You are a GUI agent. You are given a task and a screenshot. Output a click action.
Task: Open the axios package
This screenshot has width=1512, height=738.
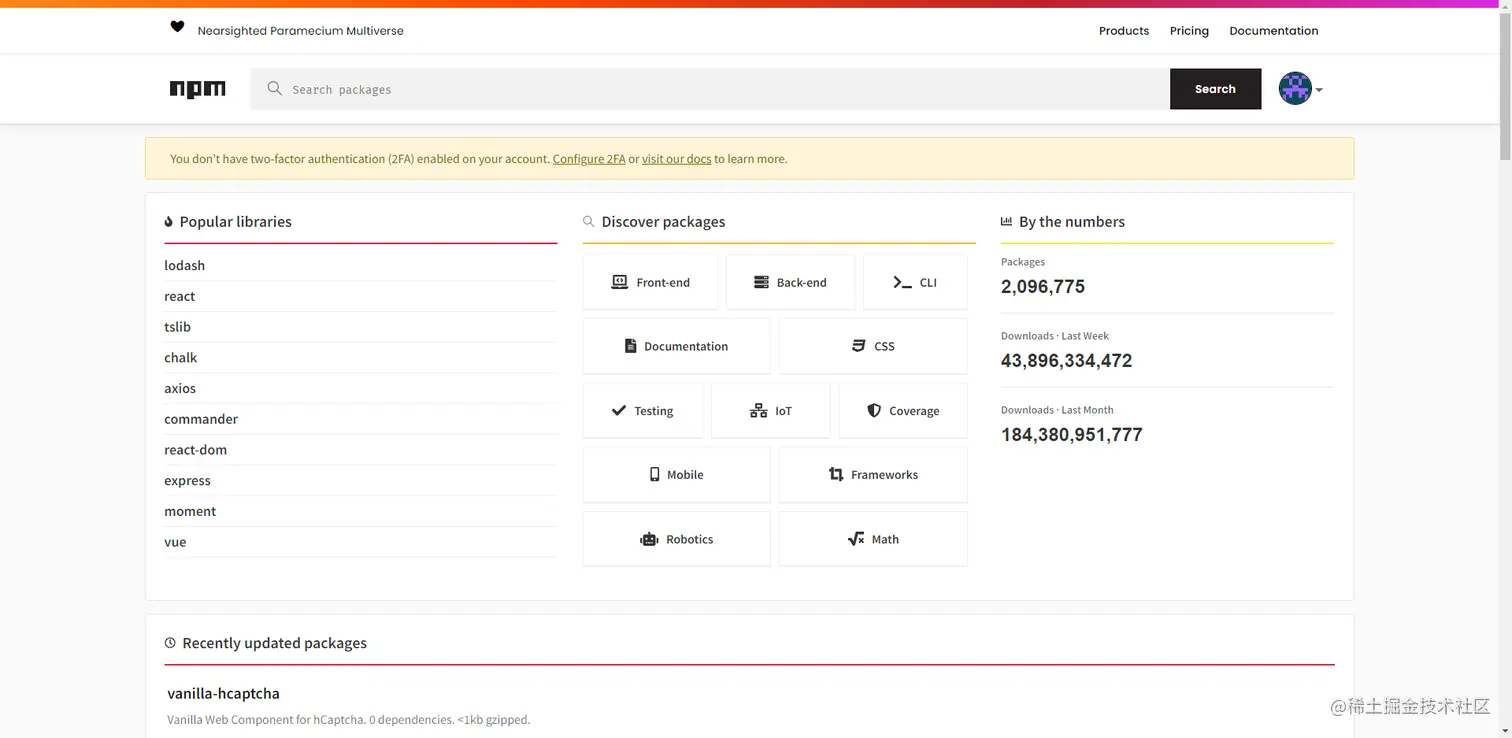click(x=180, y=388)
